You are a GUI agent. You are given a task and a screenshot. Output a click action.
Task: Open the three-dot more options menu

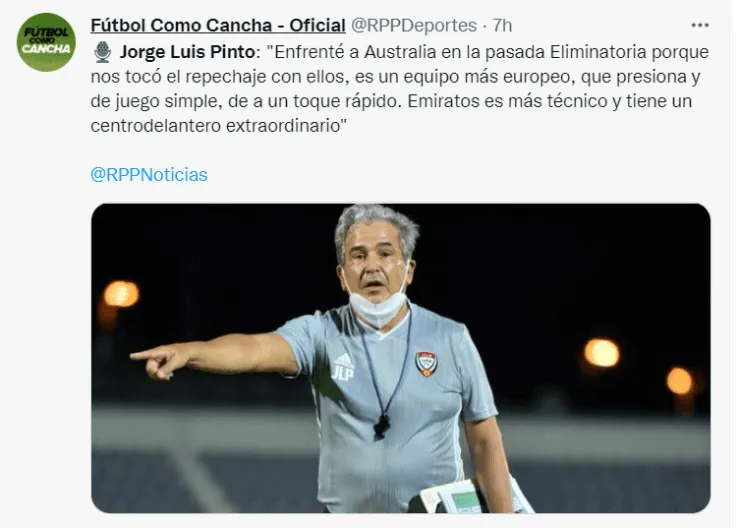pos(700,25)
